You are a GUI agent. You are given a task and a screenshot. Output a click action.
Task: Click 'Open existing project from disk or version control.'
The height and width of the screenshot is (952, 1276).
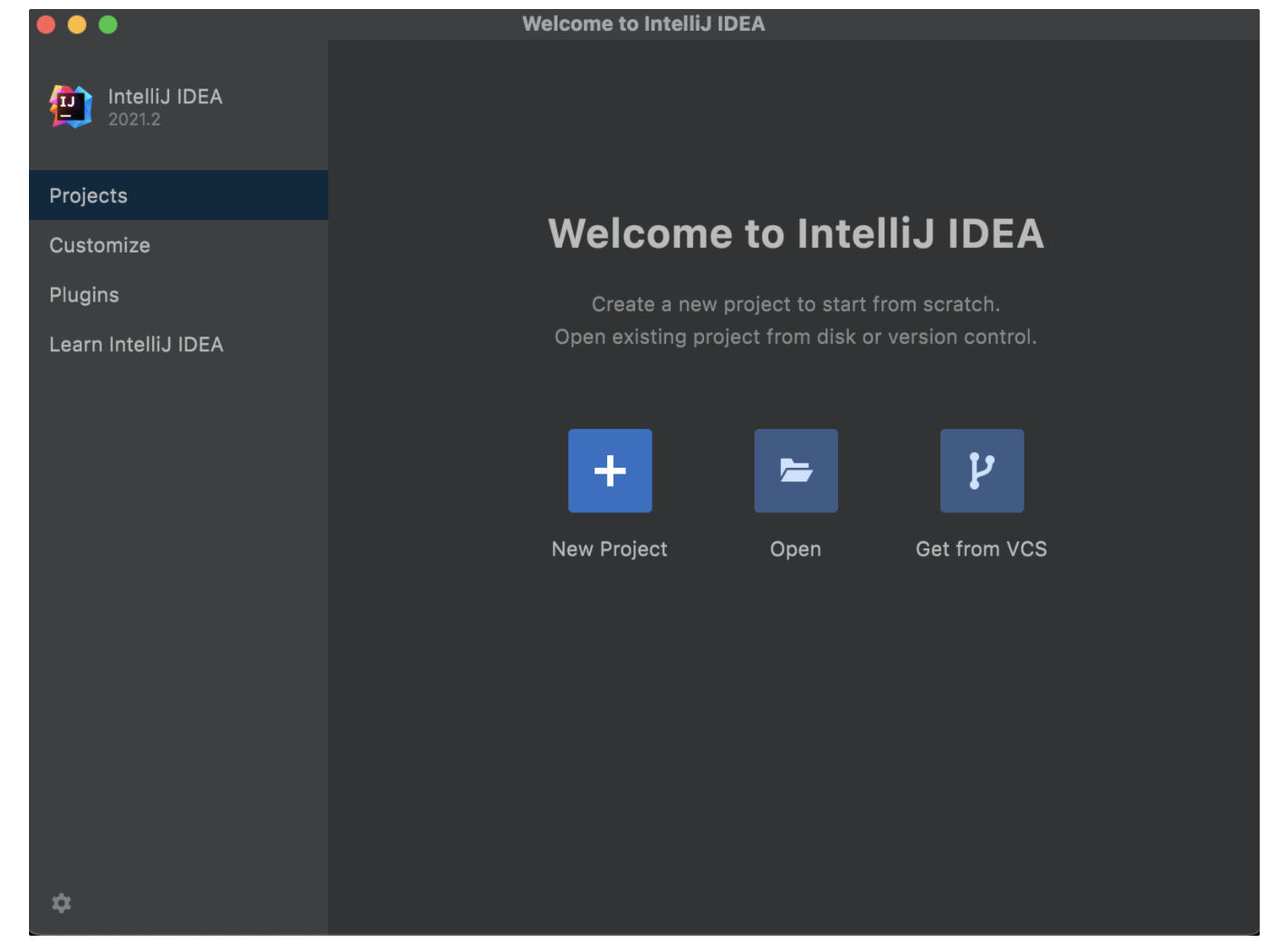pos(796,337)
